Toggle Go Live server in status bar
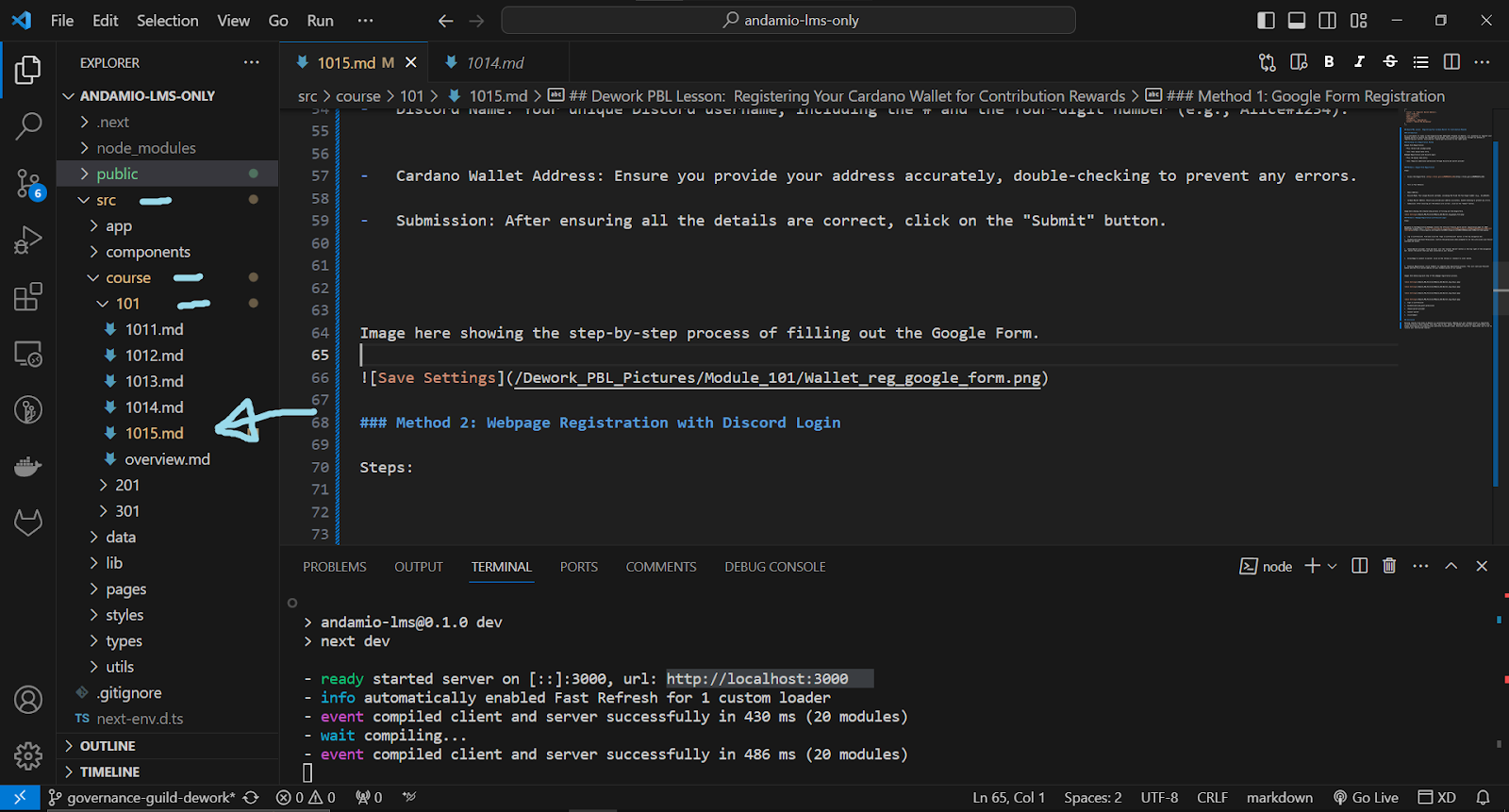Screen dimensions: 1509x812 (x=1366, y=798)
